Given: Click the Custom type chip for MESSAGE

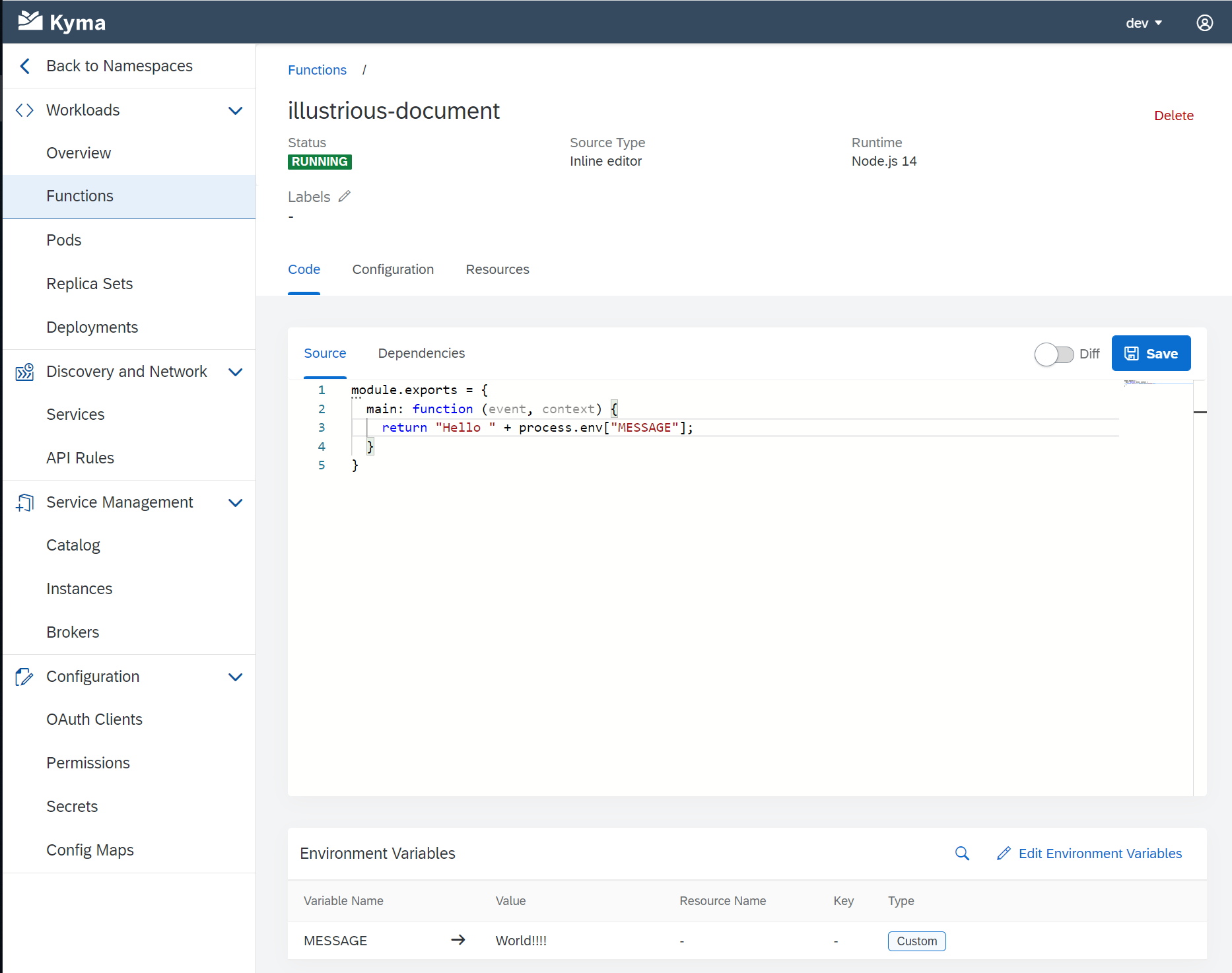Looking at the screenshot, I should tap(916, 941).
